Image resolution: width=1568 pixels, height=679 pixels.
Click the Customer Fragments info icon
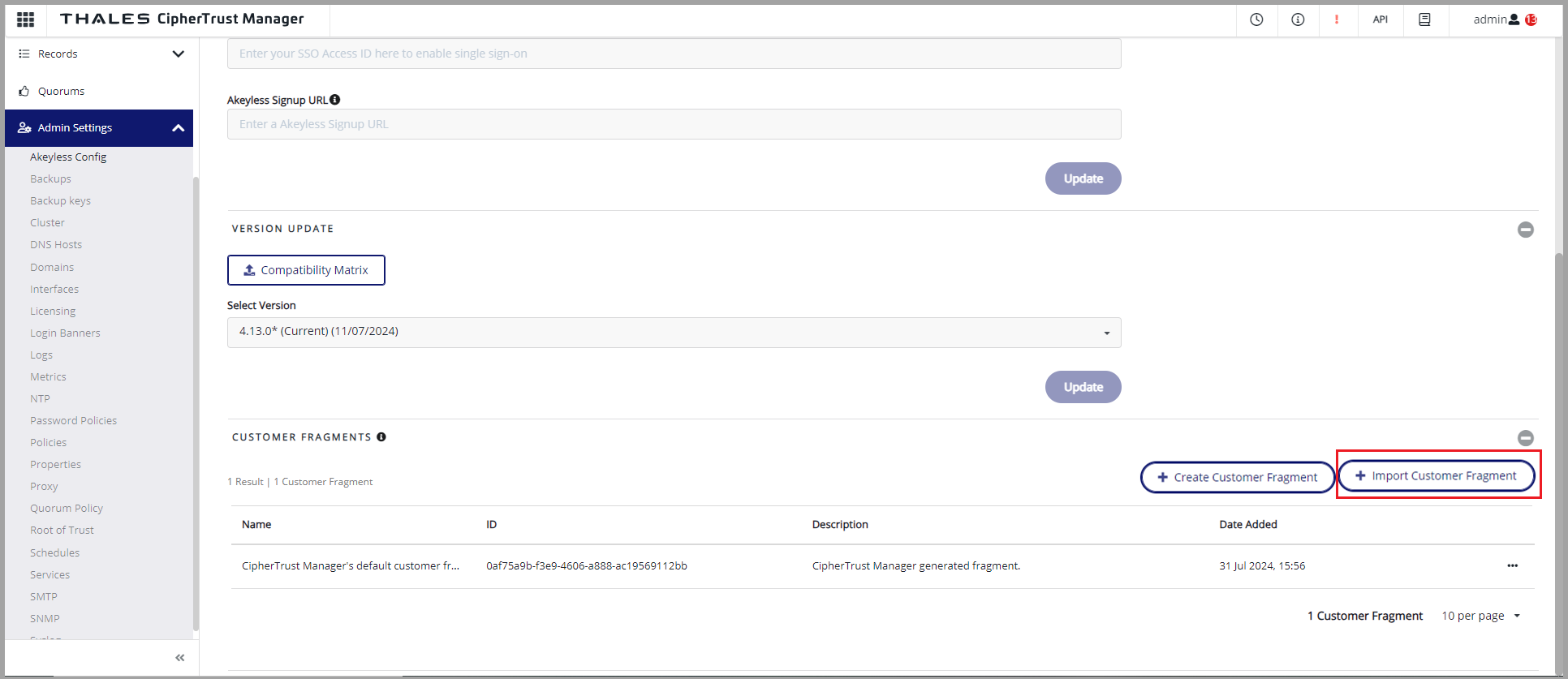tap(381, 437)
